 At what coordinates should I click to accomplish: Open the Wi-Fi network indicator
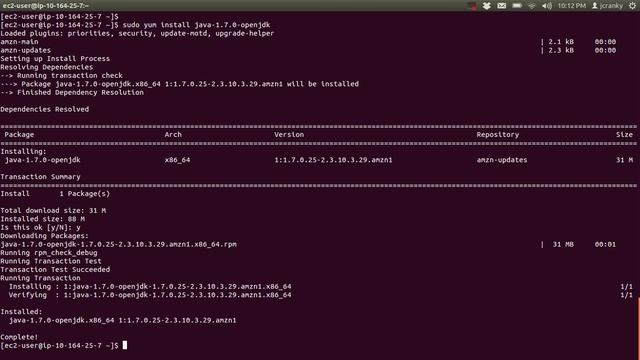[531, 6]
